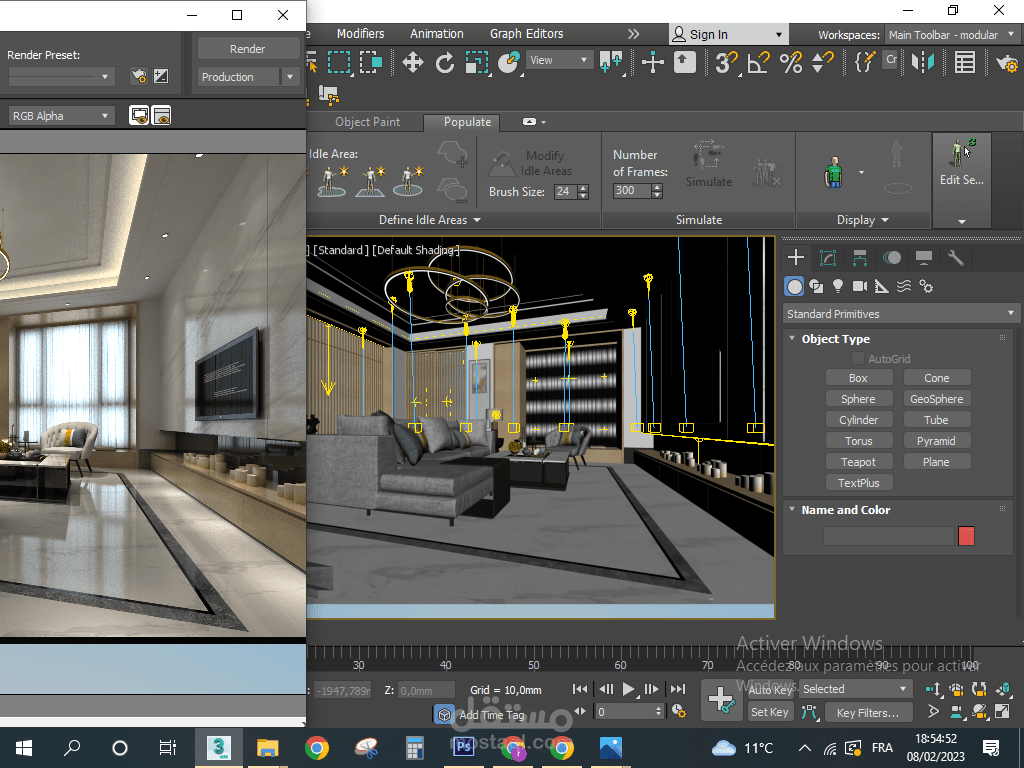
Task: Open the Standard Primitives dropdown
Action: [x=901, y=314]
